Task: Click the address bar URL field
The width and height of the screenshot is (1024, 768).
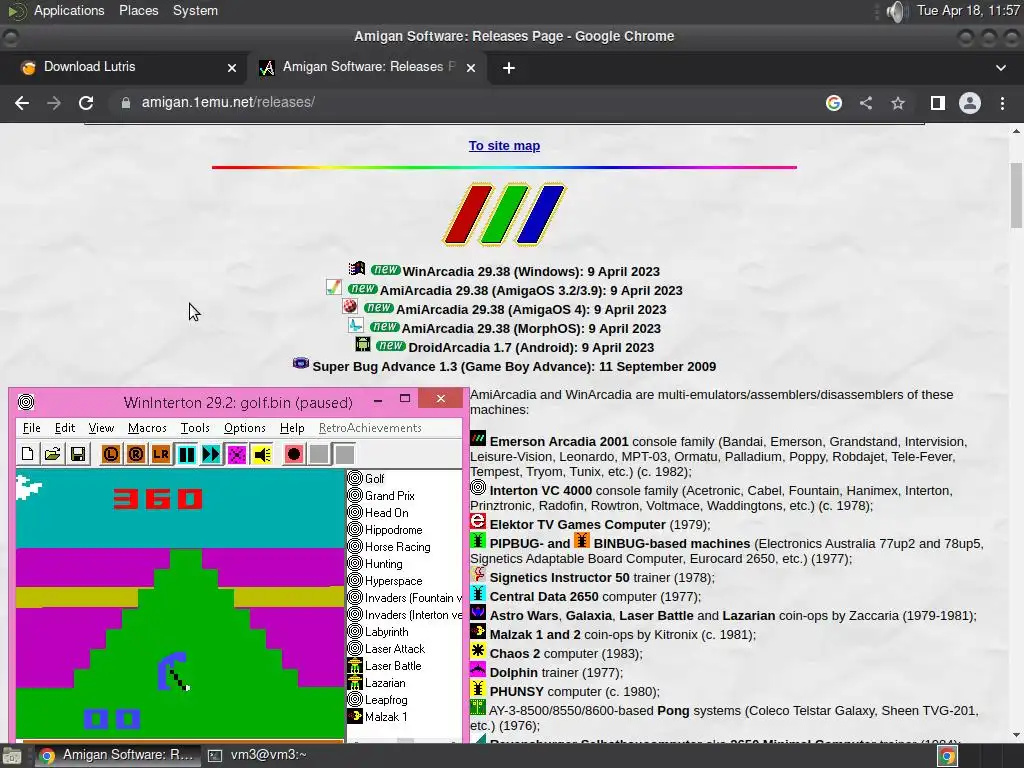Action: pos(470,103)
